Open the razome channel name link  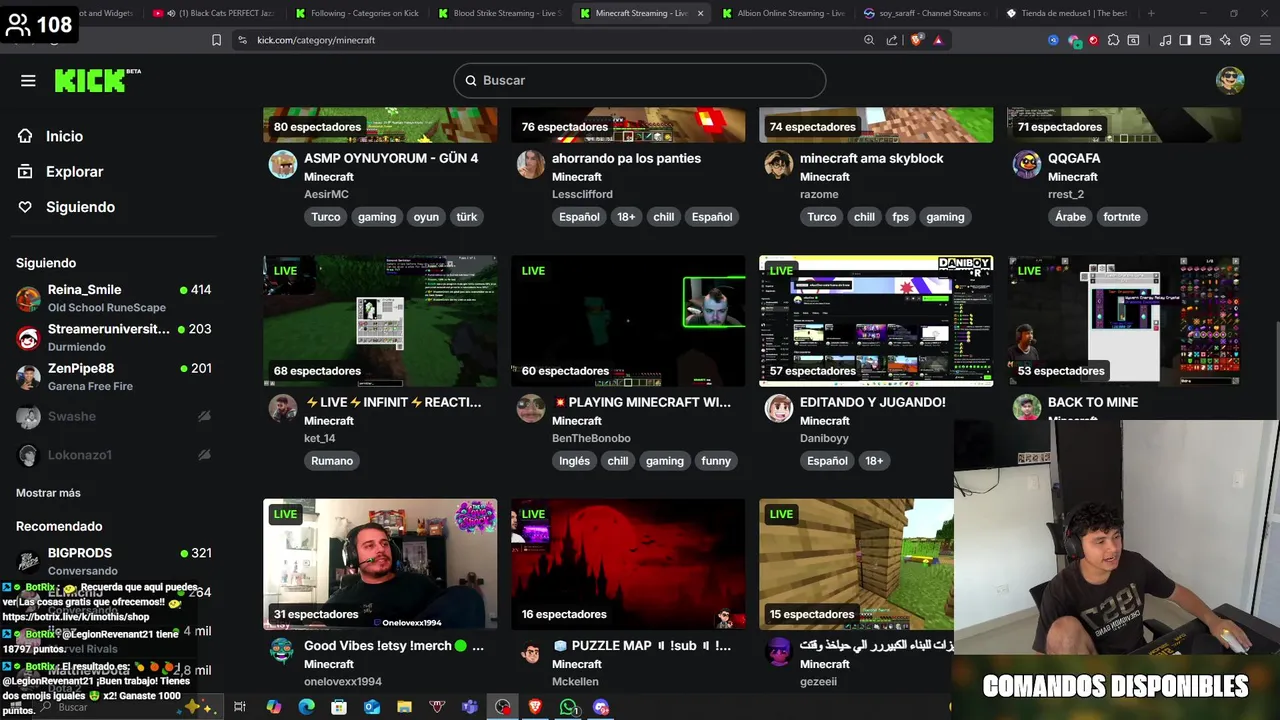(819, 194)
